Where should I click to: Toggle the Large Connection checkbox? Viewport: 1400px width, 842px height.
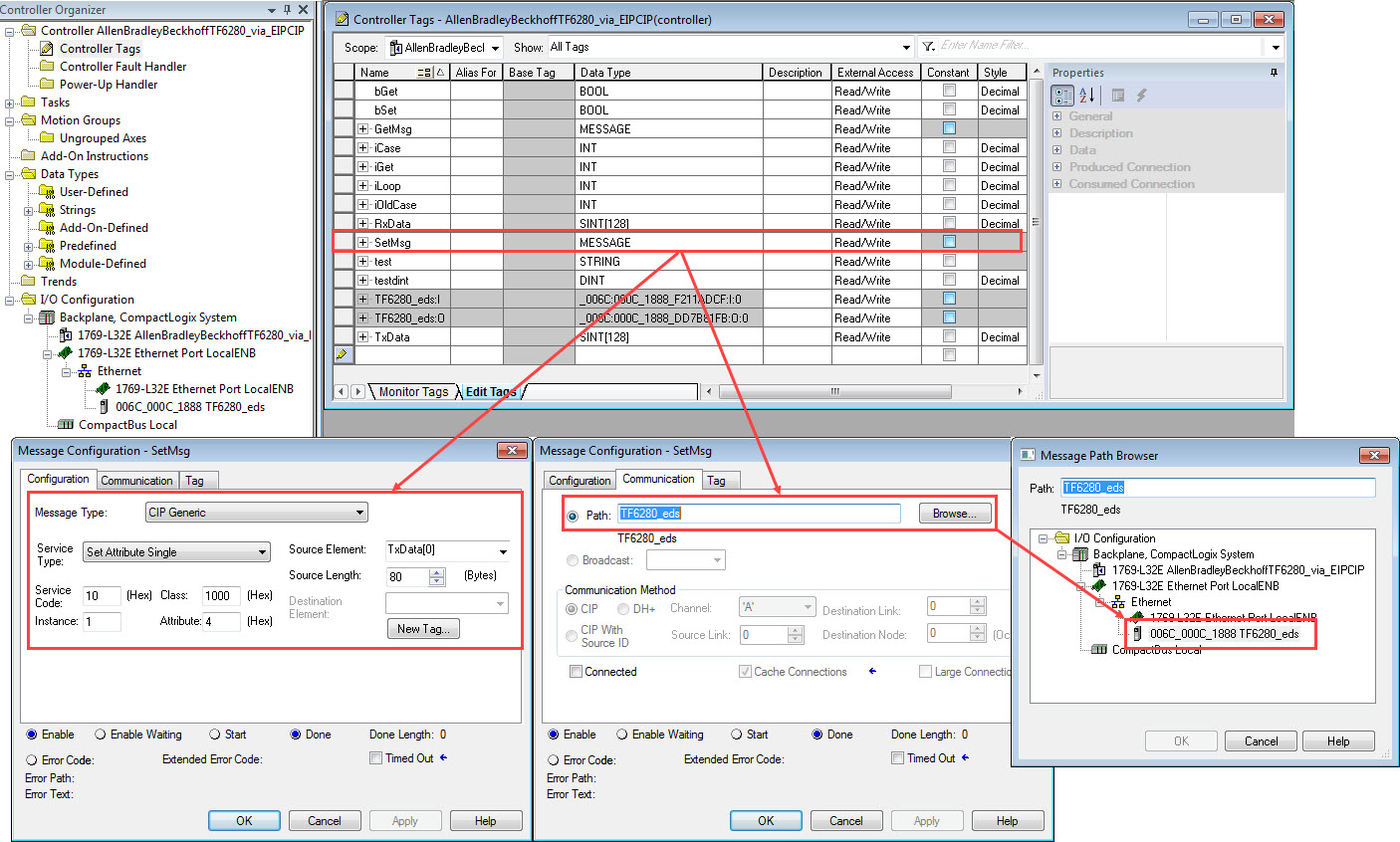(925, 672)
